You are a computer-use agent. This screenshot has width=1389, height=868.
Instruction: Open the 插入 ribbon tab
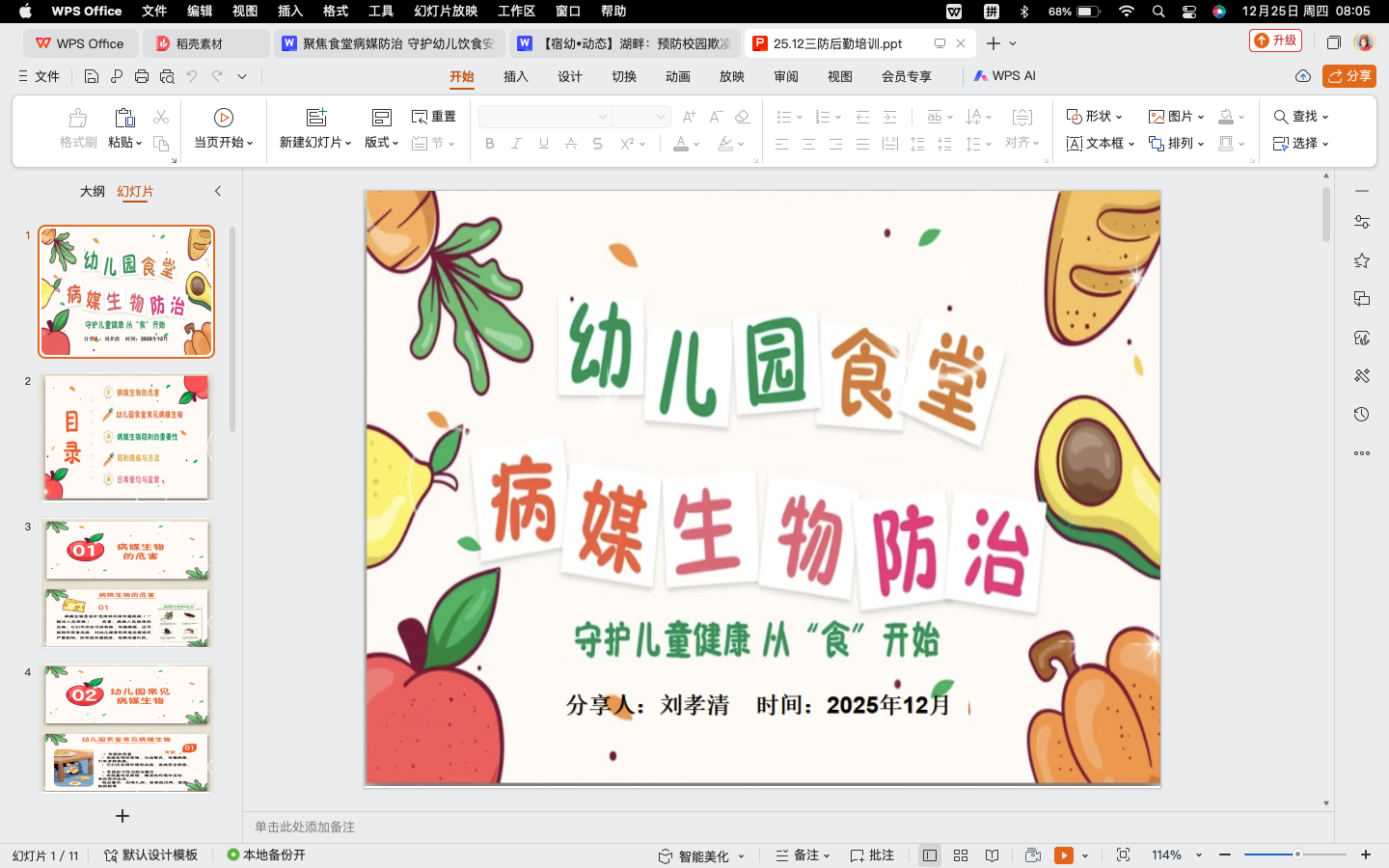[516, 76]
